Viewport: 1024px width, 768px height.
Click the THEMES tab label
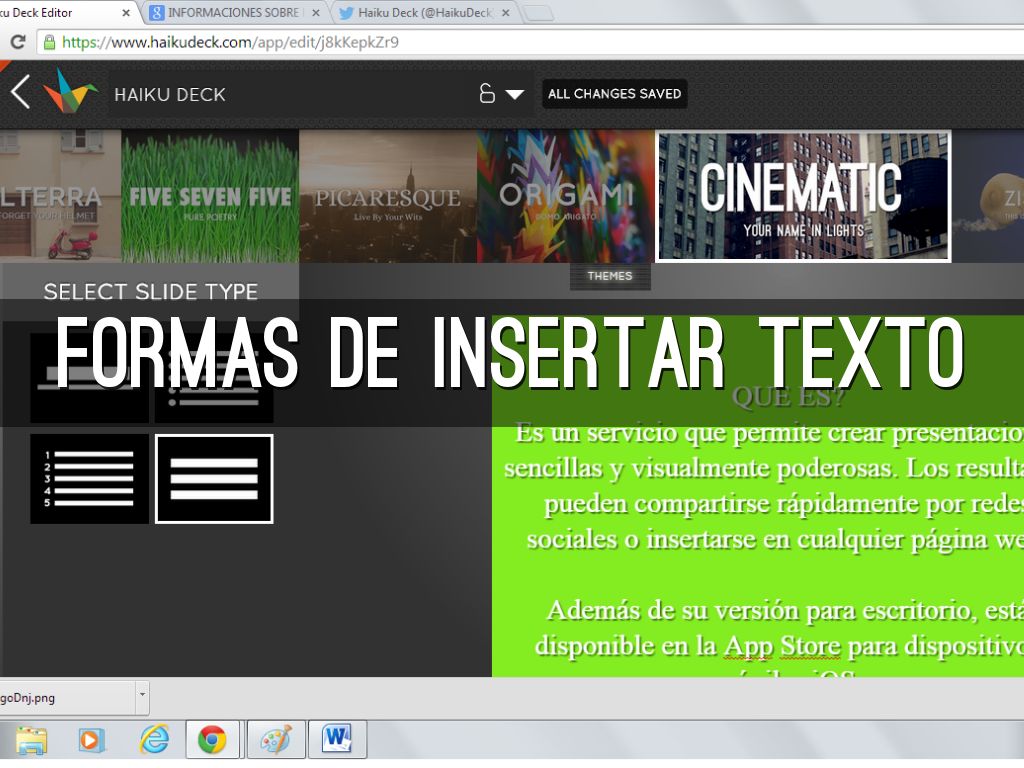pyautogui.click(x=609, y=276)
